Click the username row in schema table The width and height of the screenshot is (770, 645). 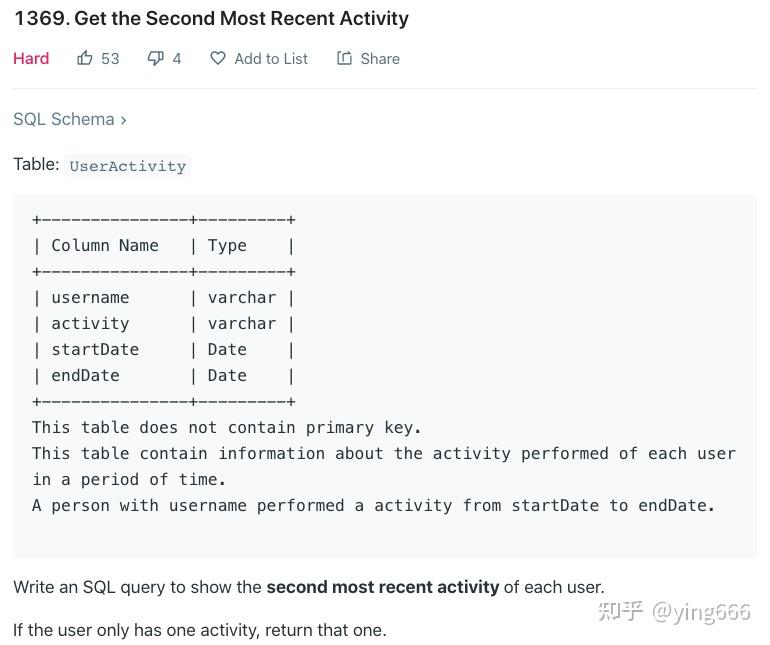click(90, 297)
